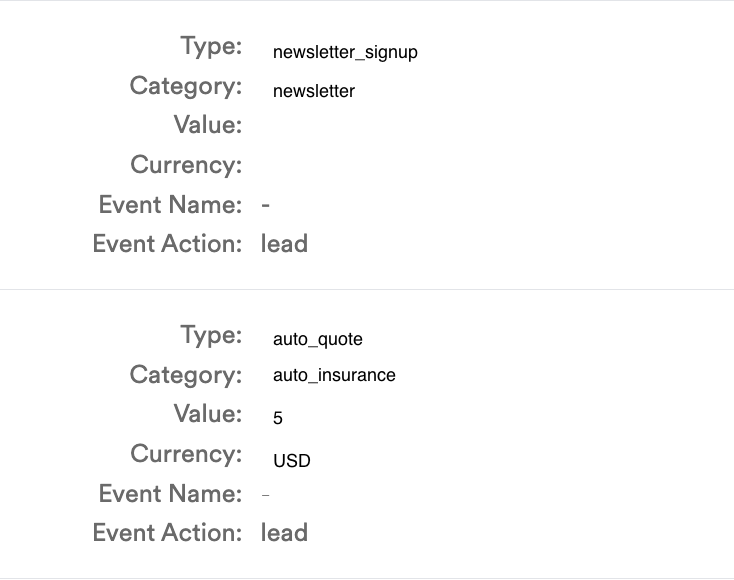Select the auto_quote type value
The width and height of the screenshot is (734, 580).
click(x=317, y=339)
